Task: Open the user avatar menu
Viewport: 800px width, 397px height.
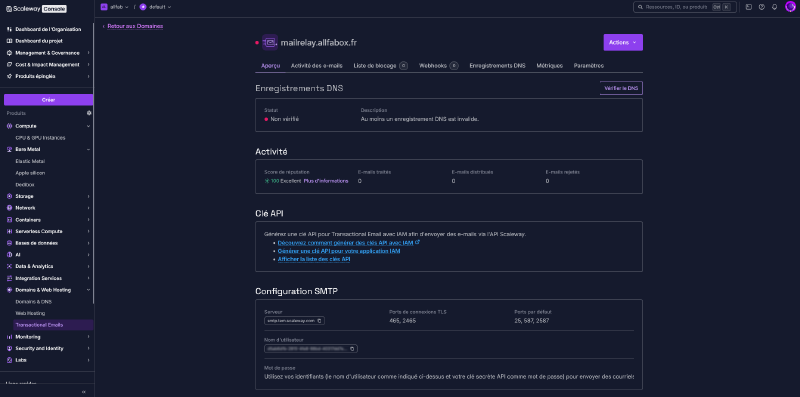Action: pos(790,7)
